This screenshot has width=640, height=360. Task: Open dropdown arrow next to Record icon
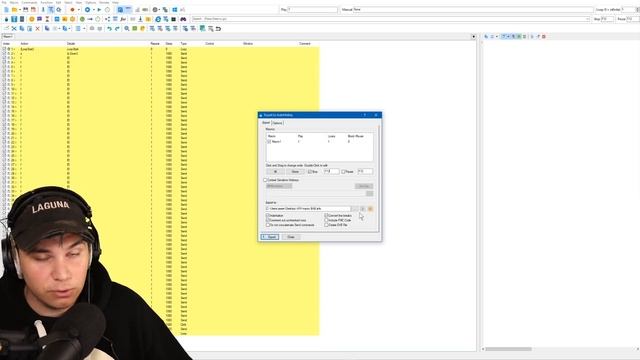point(78,9)
